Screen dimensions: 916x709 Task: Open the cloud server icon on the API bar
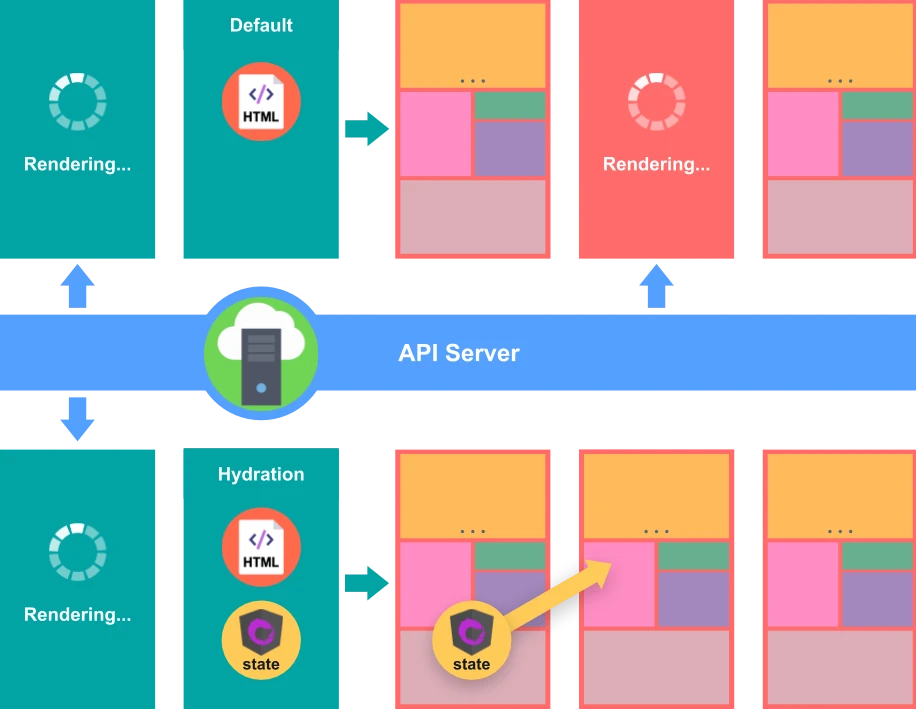tap(261, 353)
